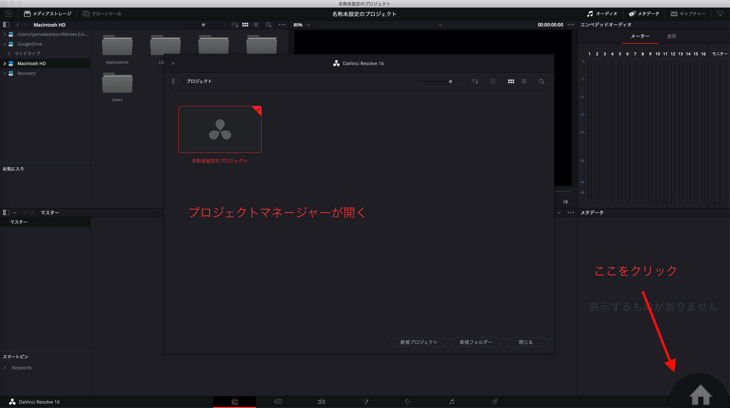Image resolution: width=730 pixels, height=408 pixels.
Task: Toggle the Media Storage sidebar panel icon
Action: tap(6, 25)
